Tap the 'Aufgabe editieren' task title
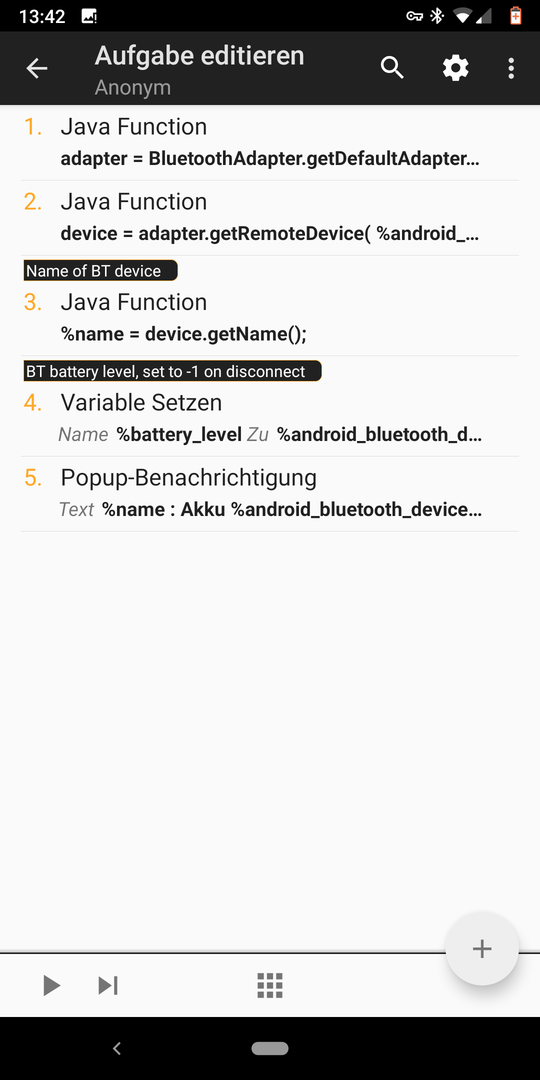Viewport: 540px width, 1080px height. pos(199,56)
